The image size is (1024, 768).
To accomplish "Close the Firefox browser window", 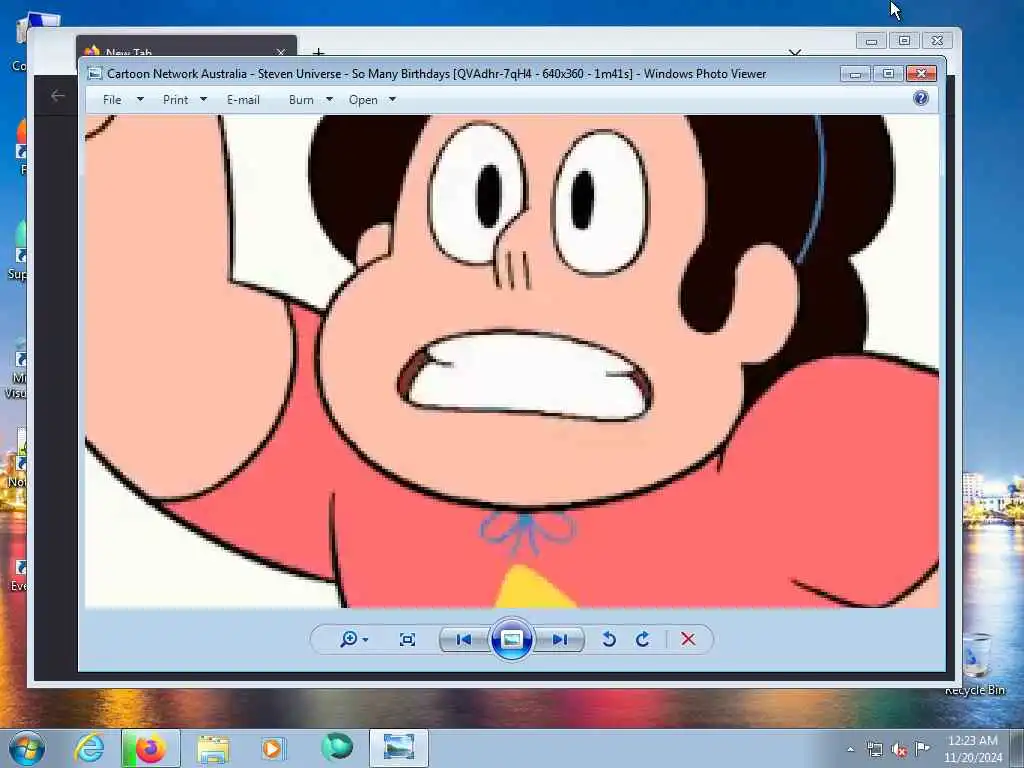I will tap(937, 40).
